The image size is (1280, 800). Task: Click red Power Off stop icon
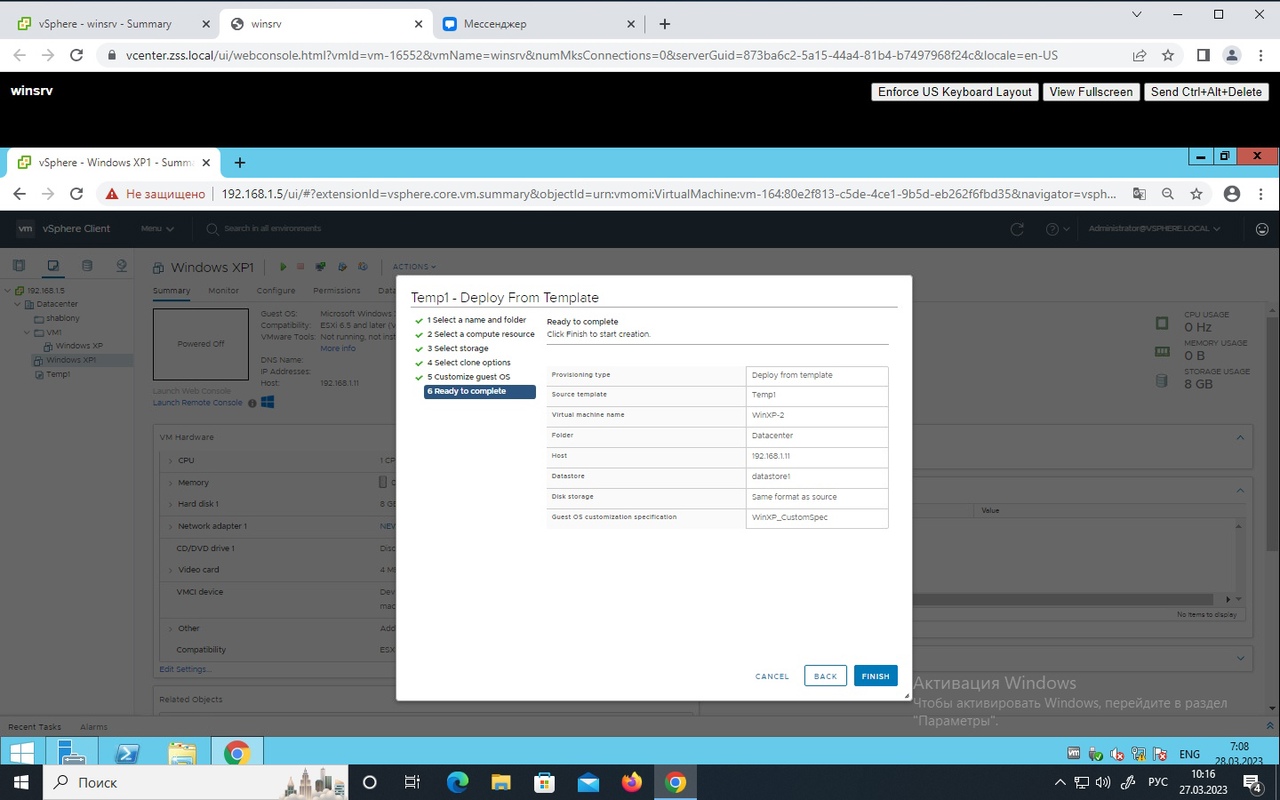[300, 267]
